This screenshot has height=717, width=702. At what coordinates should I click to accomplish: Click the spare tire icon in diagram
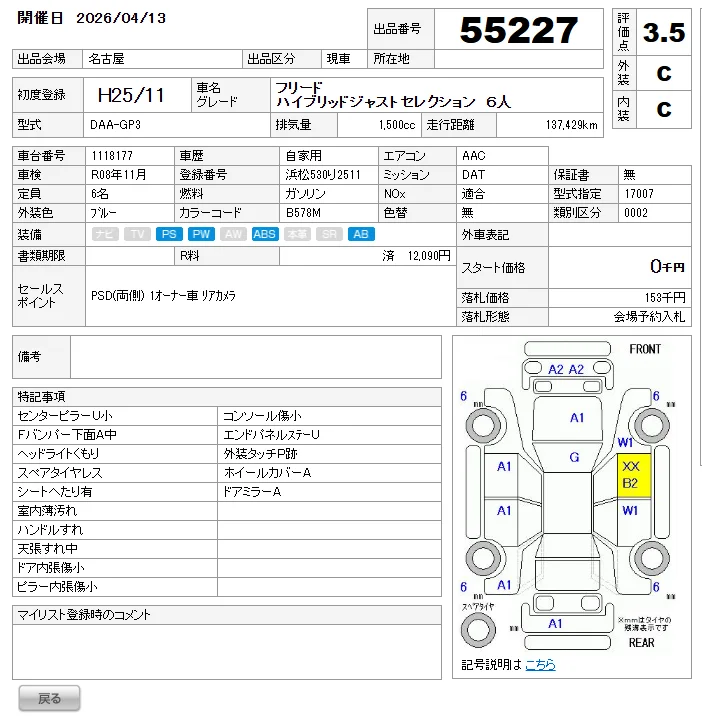(x=478, y=630)
